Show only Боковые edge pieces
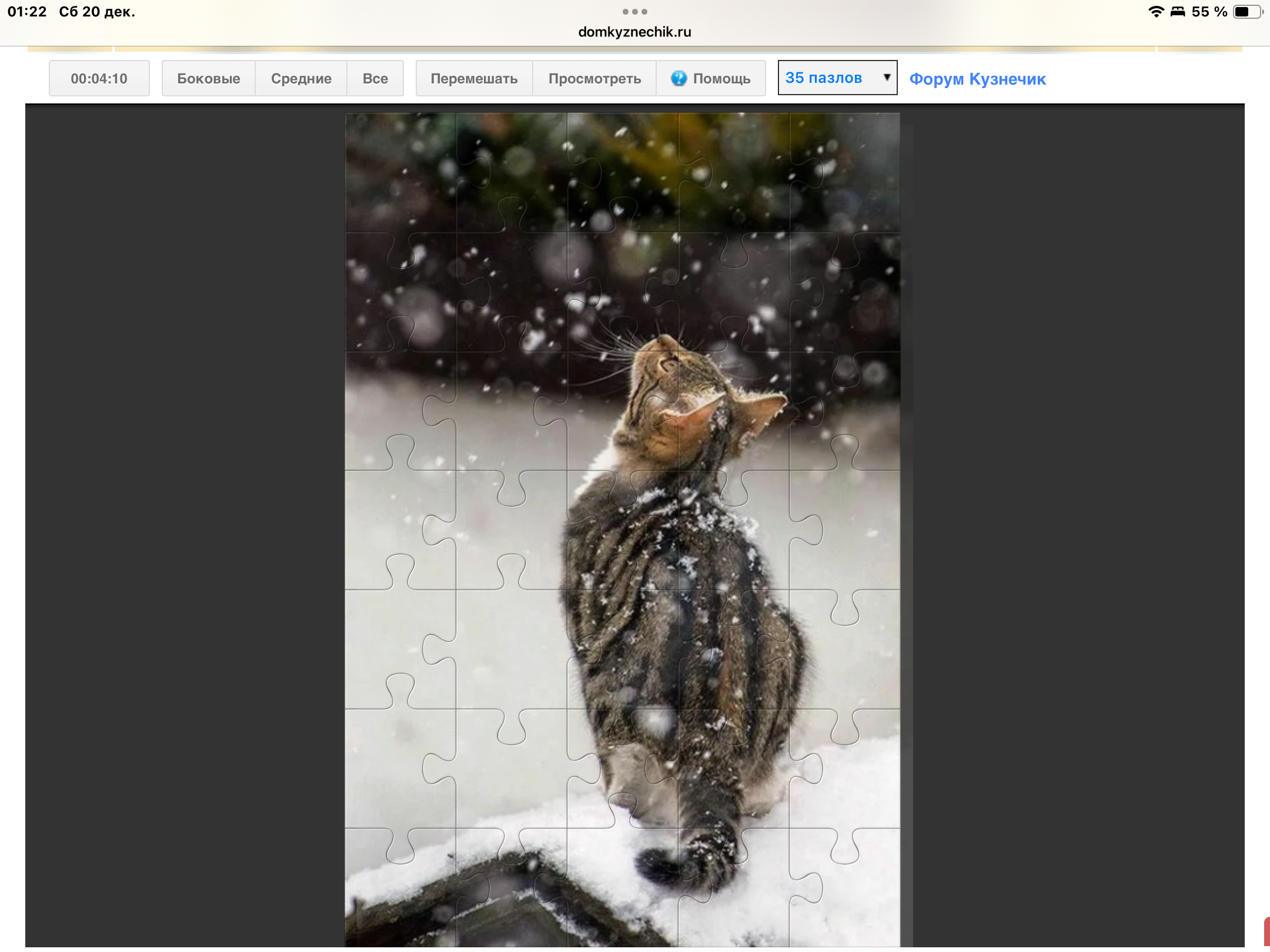 click(208, 78)
